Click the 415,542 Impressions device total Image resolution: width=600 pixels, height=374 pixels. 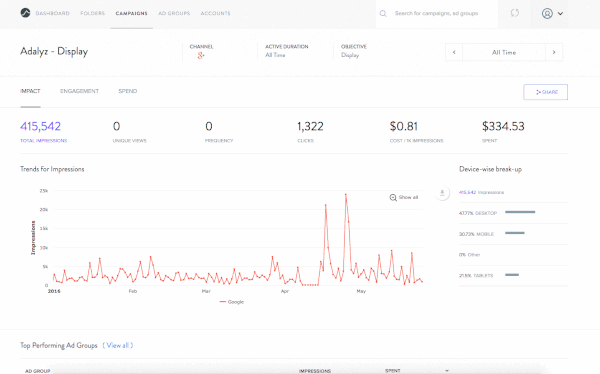pyautogui.click(x=481, y=192)
